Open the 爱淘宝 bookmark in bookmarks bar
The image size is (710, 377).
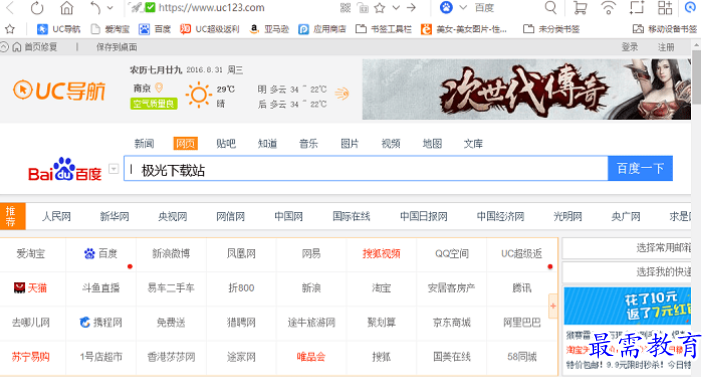tap(110, 29)
